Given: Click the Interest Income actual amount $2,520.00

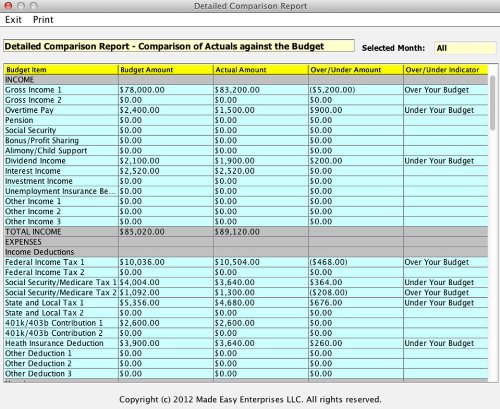Looking at the screenshot, I should [x=235, y=171].
